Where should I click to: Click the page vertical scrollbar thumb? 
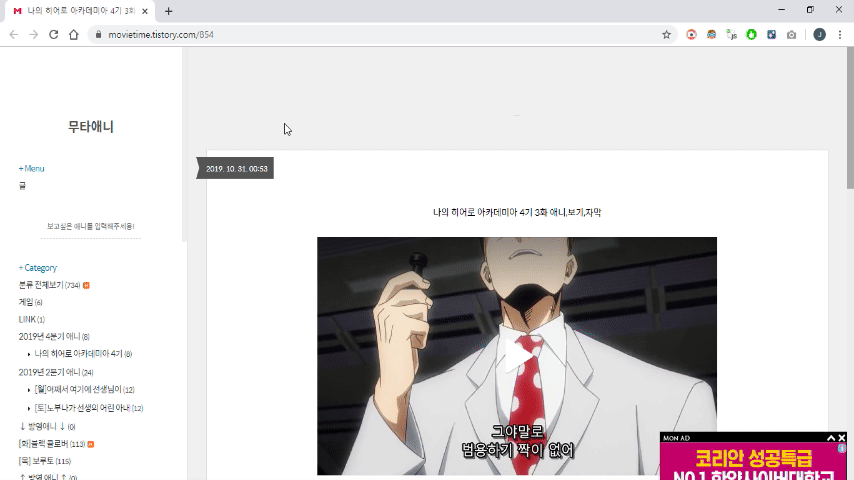tap(850, 118)
